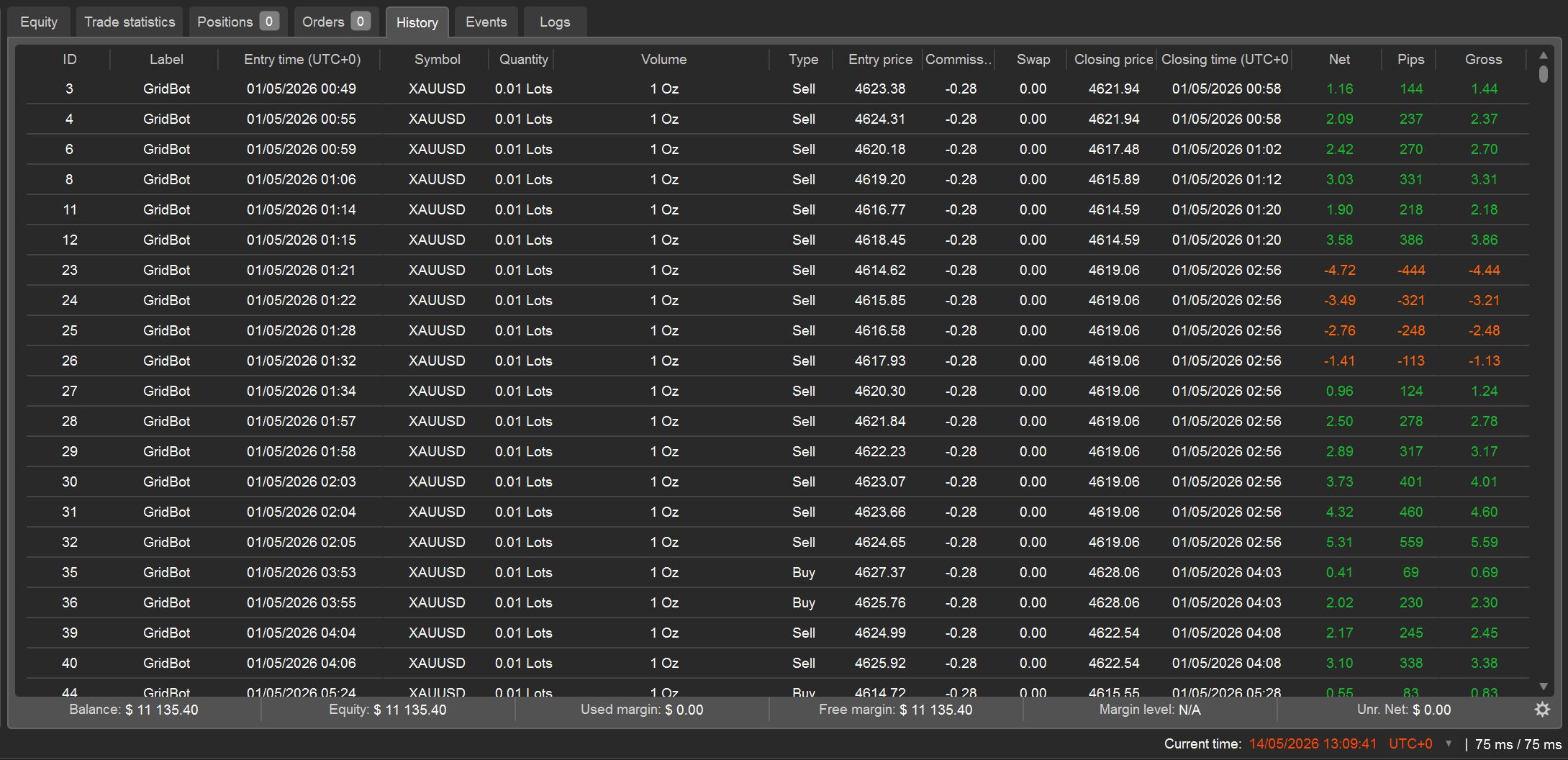1568x760 pixels.
Task: Click the vertical scrollbar thumb in the history table
Action: (1544, 74)
